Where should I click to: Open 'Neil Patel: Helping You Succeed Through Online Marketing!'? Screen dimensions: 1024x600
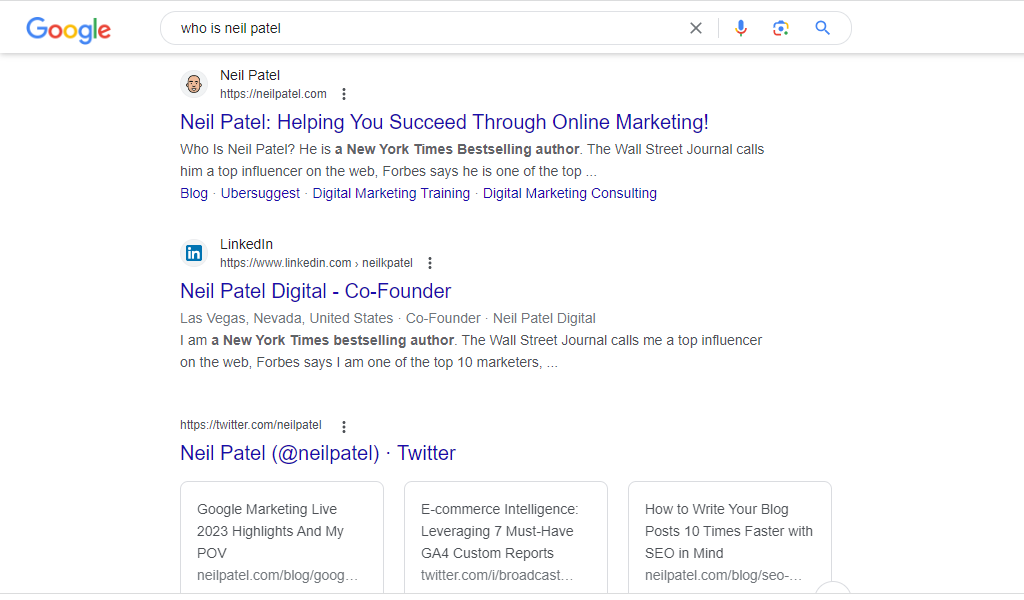point(444,122)
